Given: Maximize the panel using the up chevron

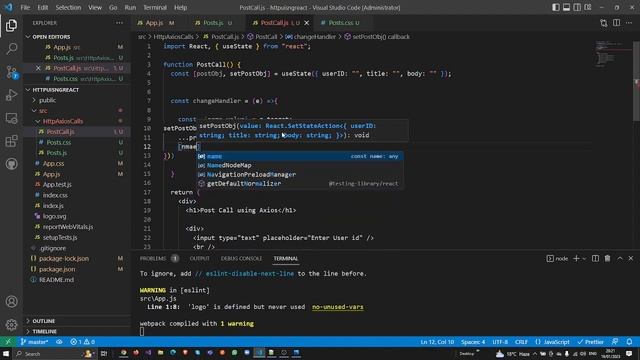Looking at the screenshot, I should pos(620,258).
